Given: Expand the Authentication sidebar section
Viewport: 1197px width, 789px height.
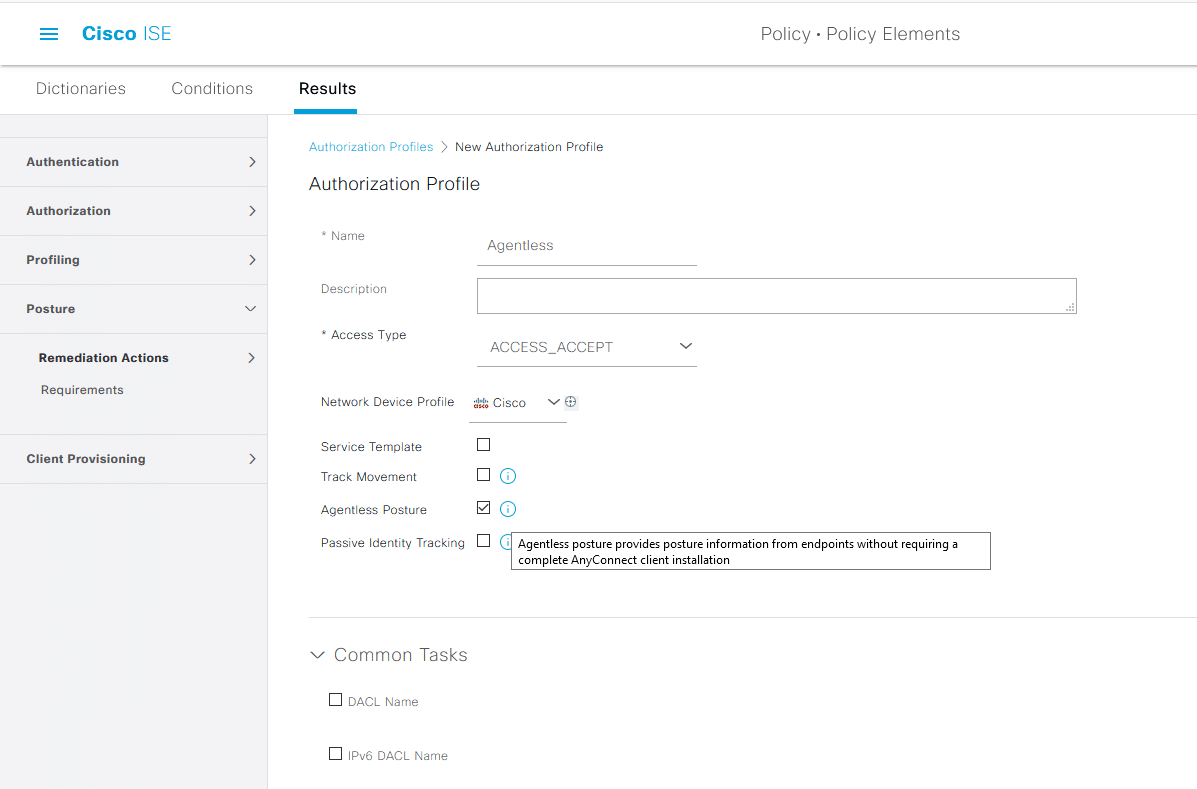Looking at the screenshot, I should (x=134, y=162).
